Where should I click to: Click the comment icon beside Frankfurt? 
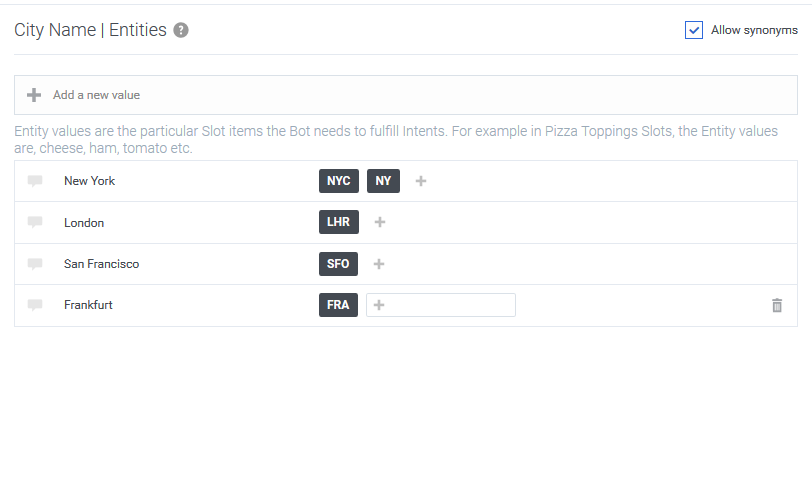point(35,305)
